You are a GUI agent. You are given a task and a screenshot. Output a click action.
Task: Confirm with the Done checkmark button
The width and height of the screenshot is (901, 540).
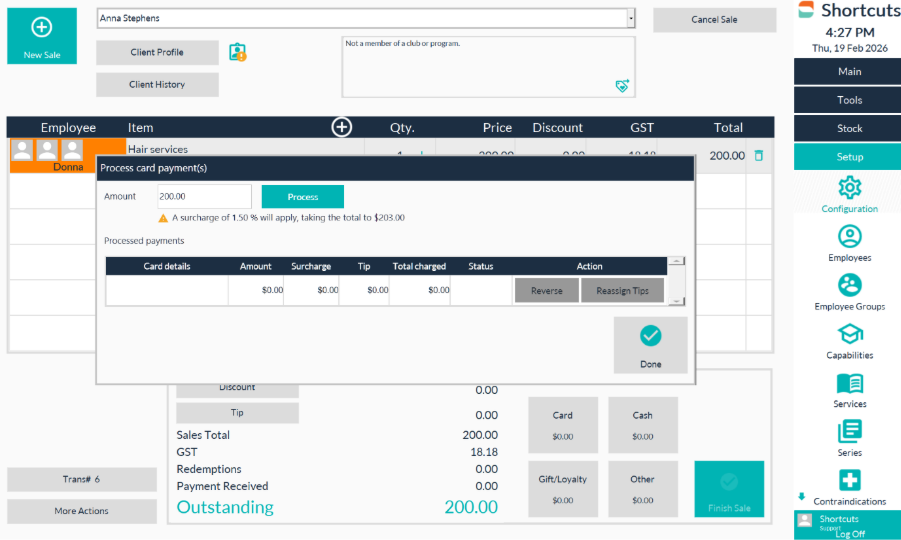tap(650, 345)
